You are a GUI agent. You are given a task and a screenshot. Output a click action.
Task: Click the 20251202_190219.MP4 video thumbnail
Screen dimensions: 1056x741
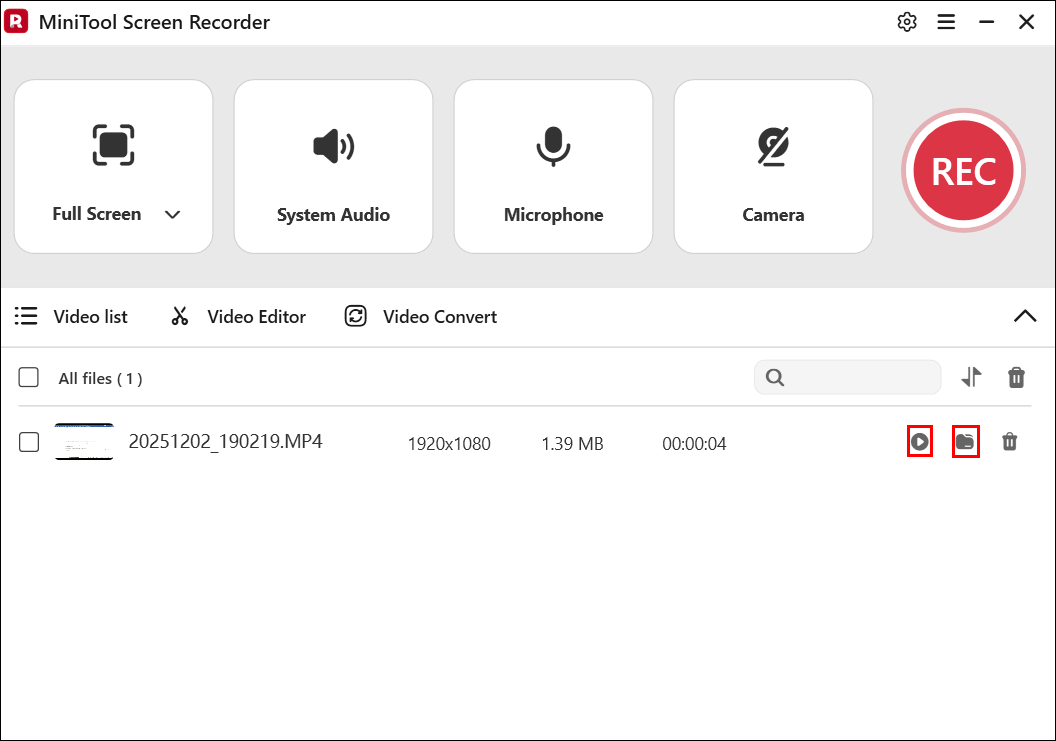84,441
